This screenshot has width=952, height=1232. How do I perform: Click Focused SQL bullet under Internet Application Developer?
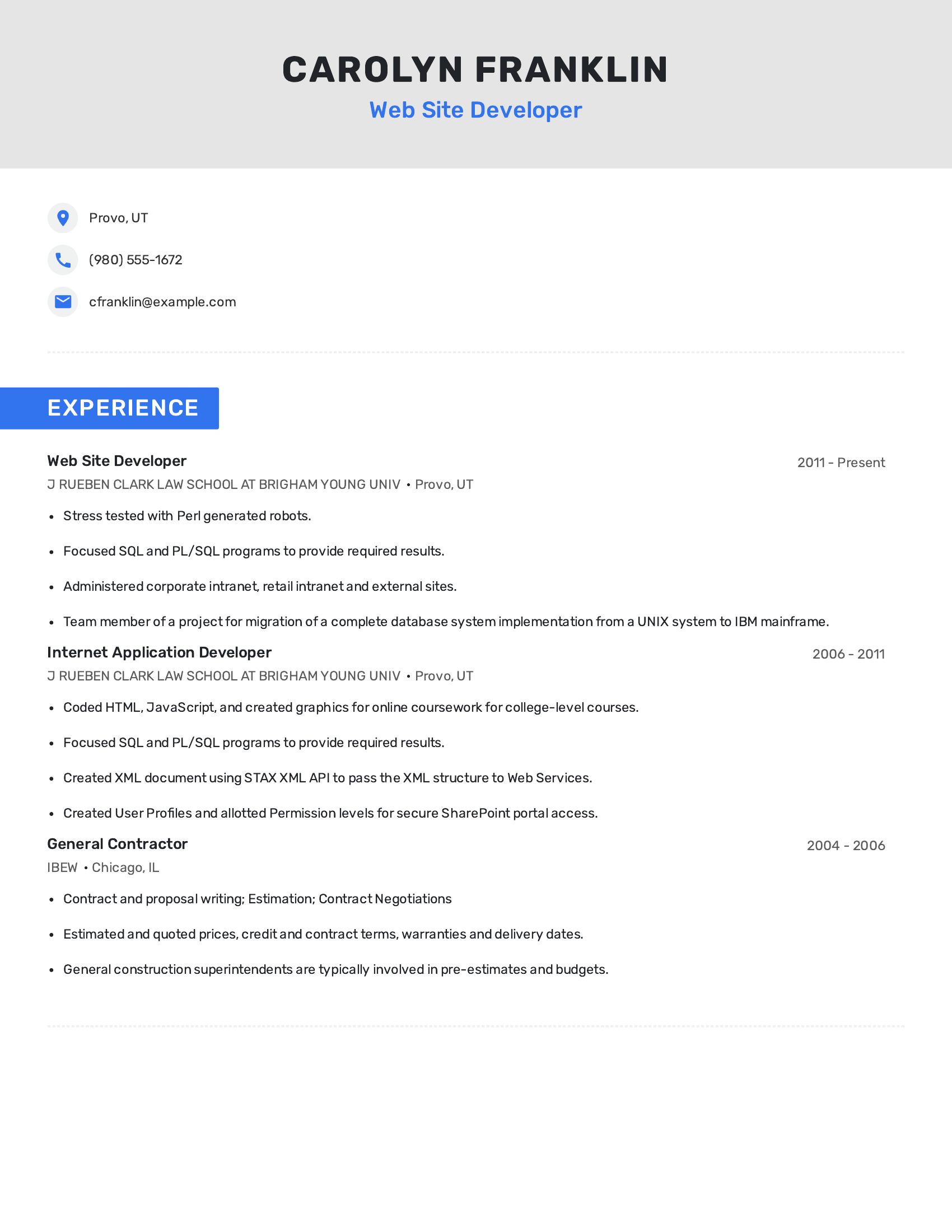click(x=254, y=743)
